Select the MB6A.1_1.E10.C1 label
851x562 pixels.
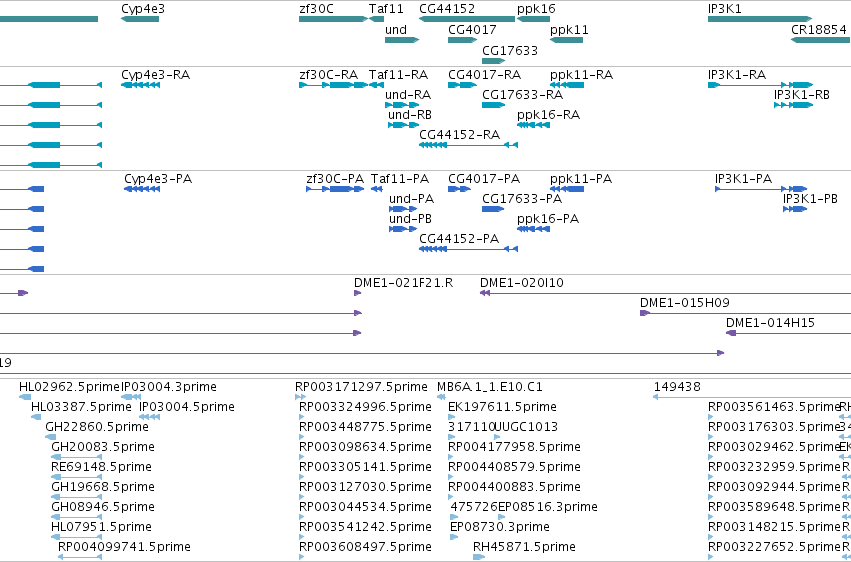coord(490,387)
